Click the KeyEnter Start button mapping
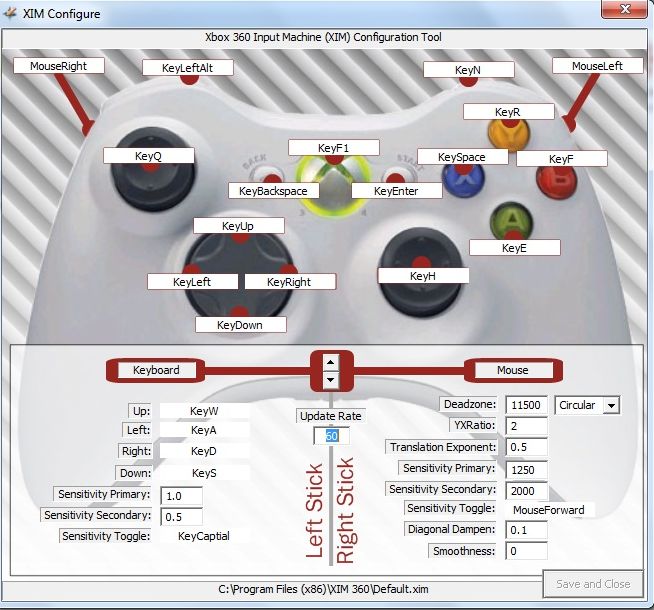Image resolution: width=654 pixels, height=610 pixels. coord(397,191)
